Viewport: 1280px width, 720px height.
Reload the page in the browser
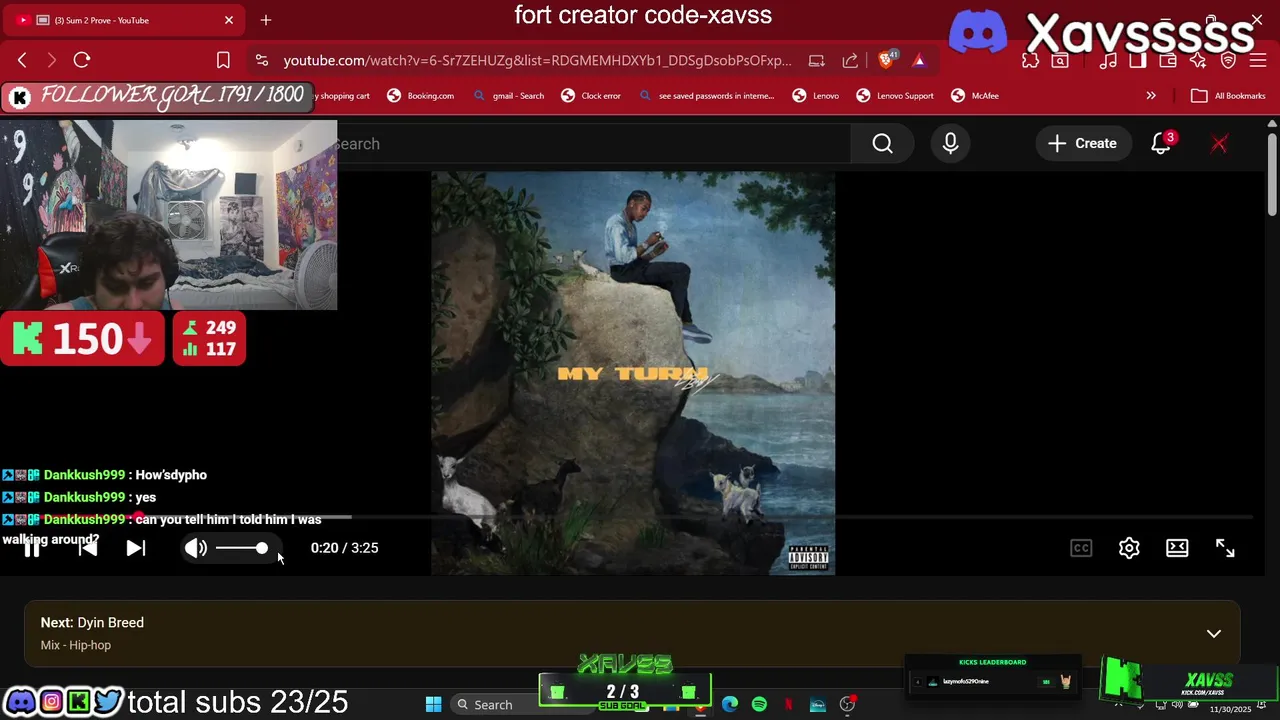coord(82,60)
